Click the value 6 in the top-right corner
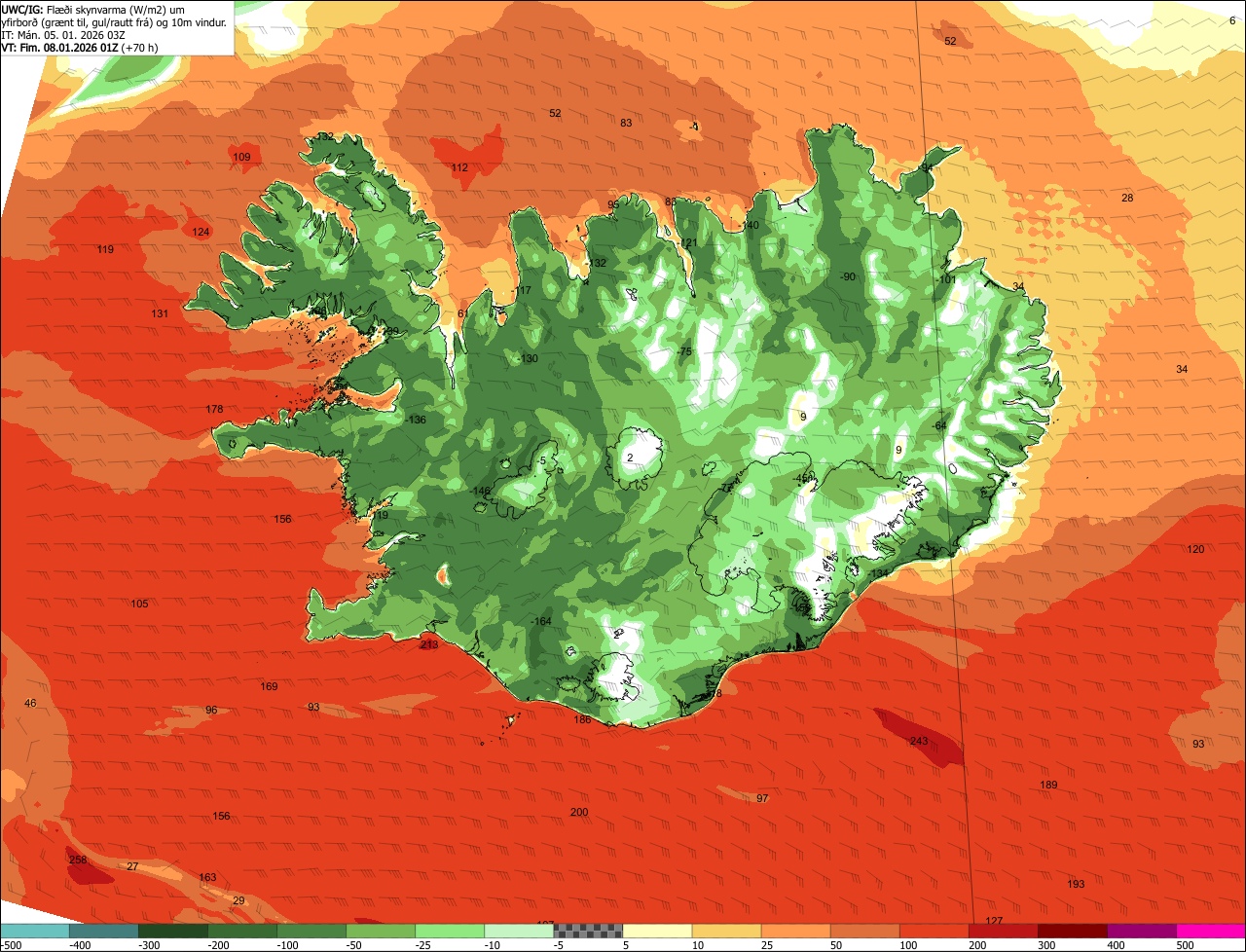This screenshot has width=1246, height=952. point(1232,19)
